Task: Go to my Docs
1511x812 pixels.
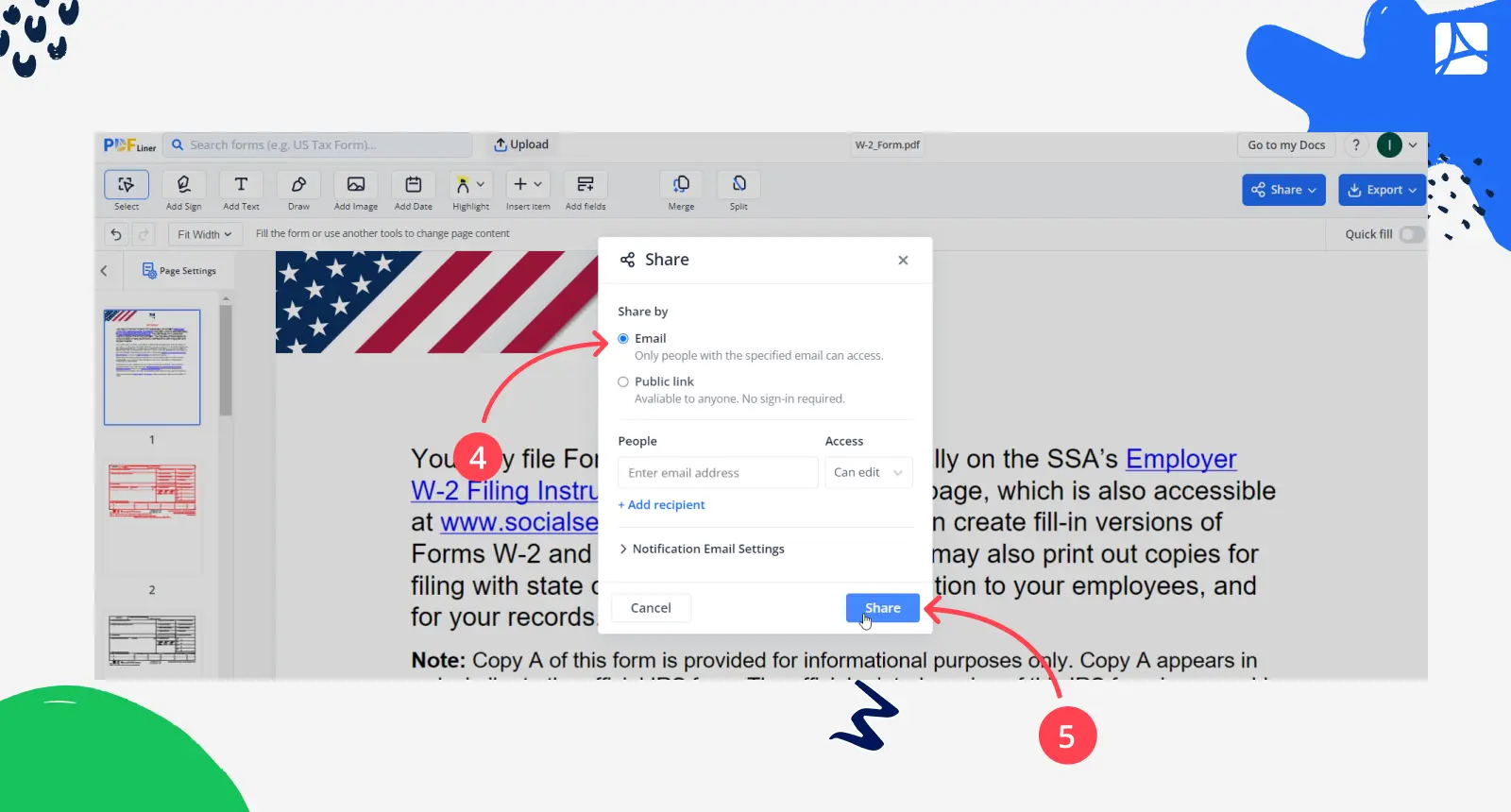Action: (1286, 145)
